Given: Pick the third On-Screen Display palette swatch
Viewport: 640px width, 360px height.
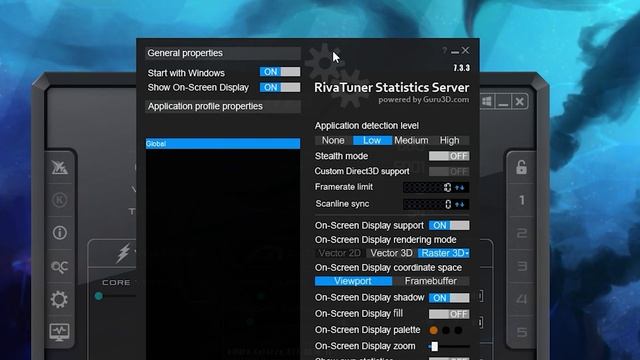Looking at the screenshot, I should pos(458,330).
